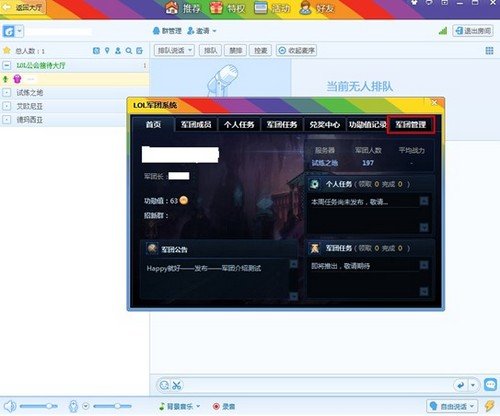500x416 pixels.
Task: Click the down arrow in 军团任务 box
Action: tap(424, 291)
